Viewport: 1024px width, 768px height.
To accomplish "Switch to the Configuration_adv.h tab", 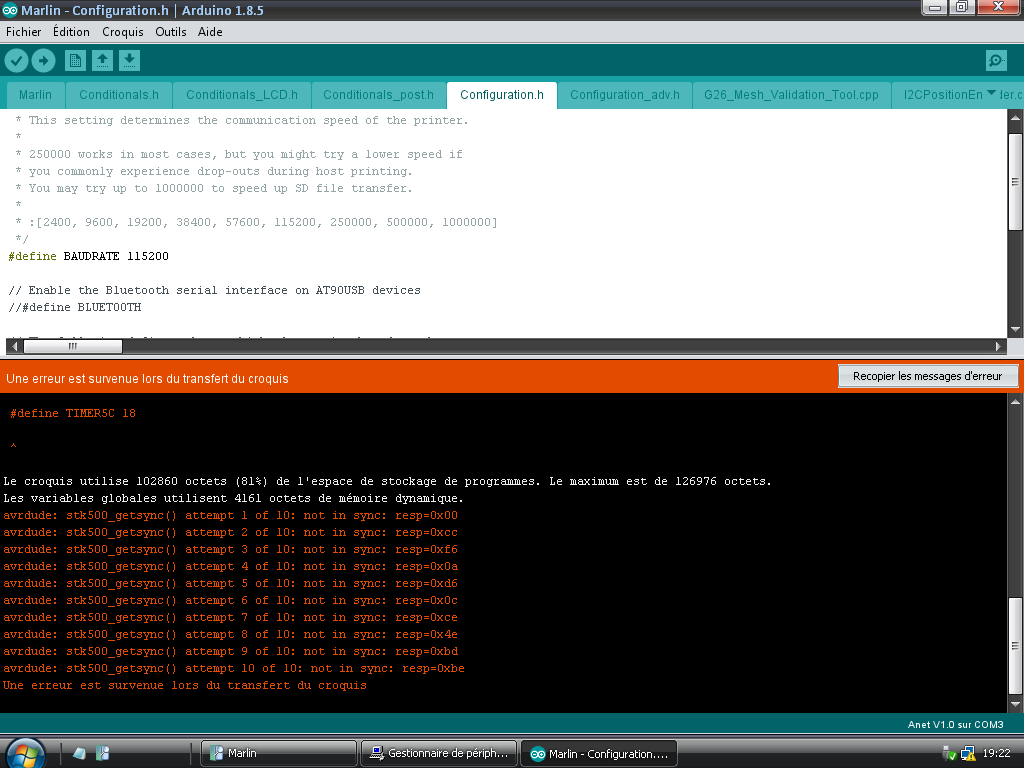I will 625,95.
